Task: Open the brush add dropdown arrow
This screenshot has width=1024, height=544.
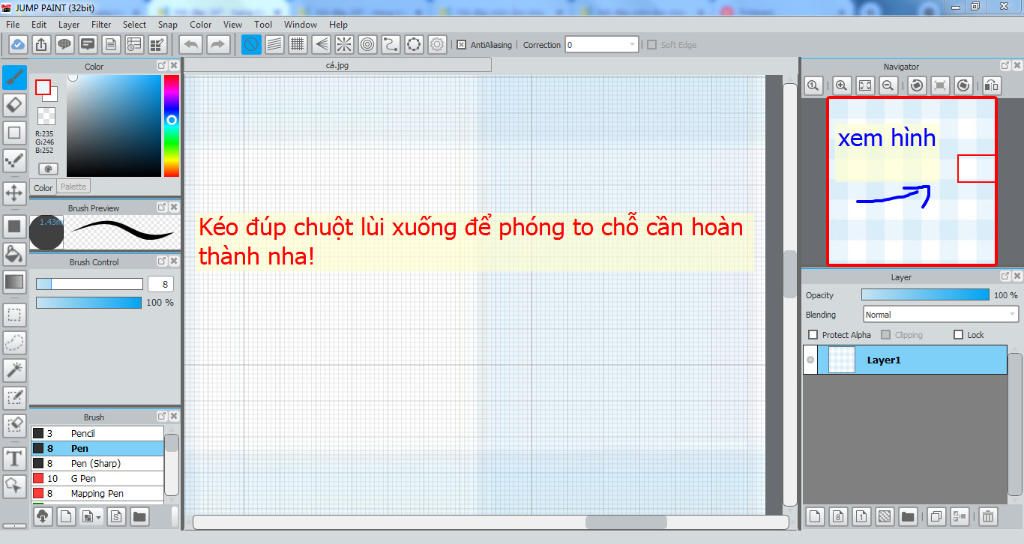Action: (x=98, y=517)
